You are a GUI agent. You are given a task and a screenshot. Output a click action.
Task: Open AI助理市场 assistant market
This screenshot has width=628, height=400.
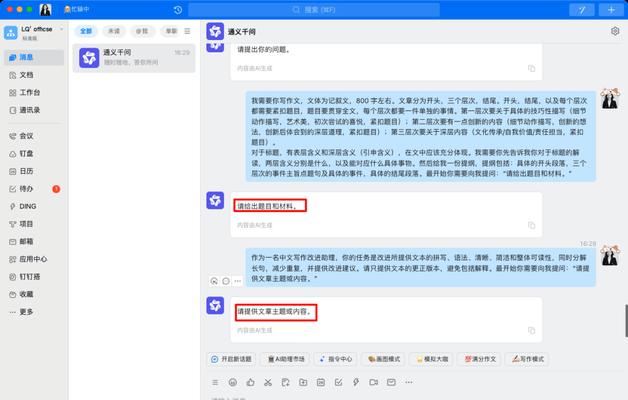[286, 359]
